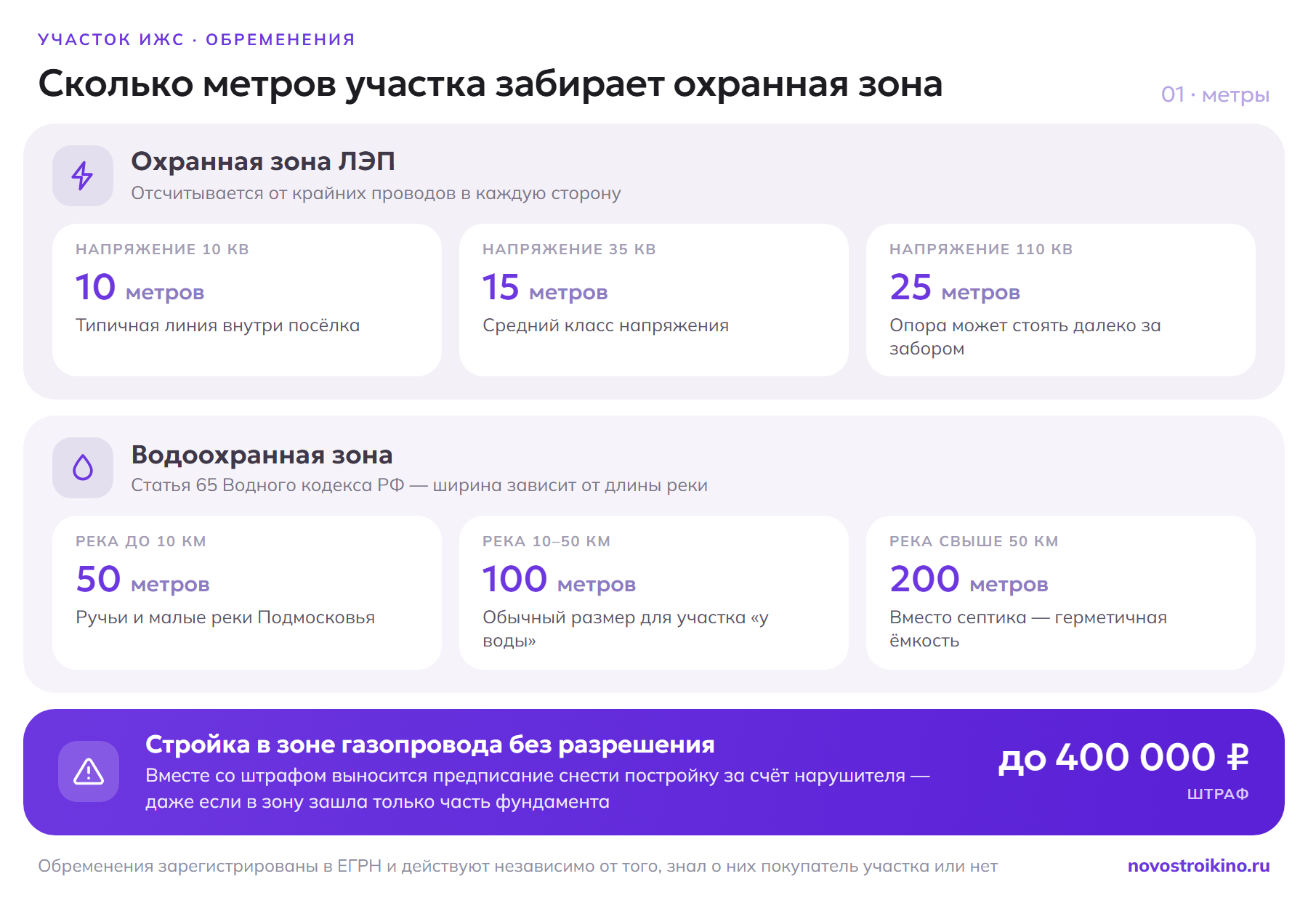
Task: Click the 'НАПРЯЖЕНИЕ 10 КВ' label
Action: [x=162, y=249]
